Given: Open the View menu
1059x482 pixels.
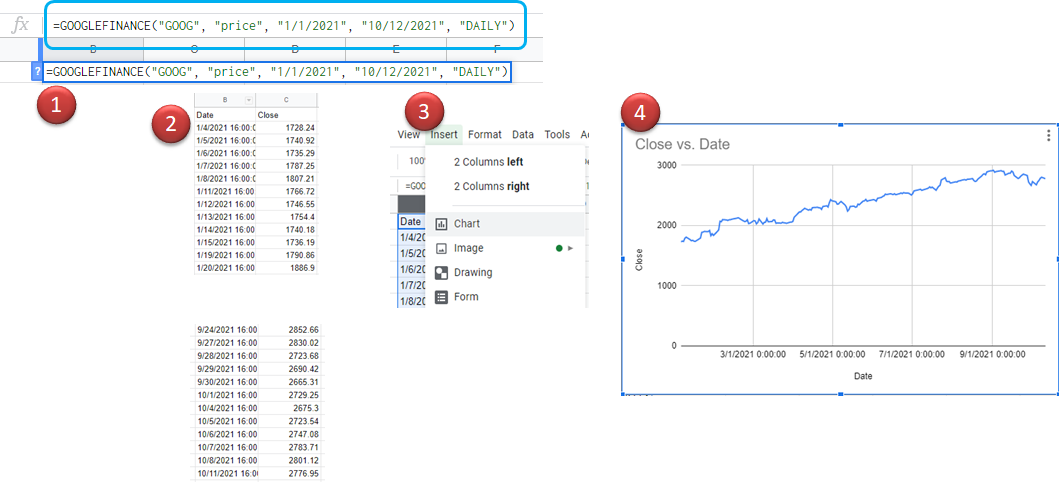Looking at the screenshot, I should [x=409, y=134].
